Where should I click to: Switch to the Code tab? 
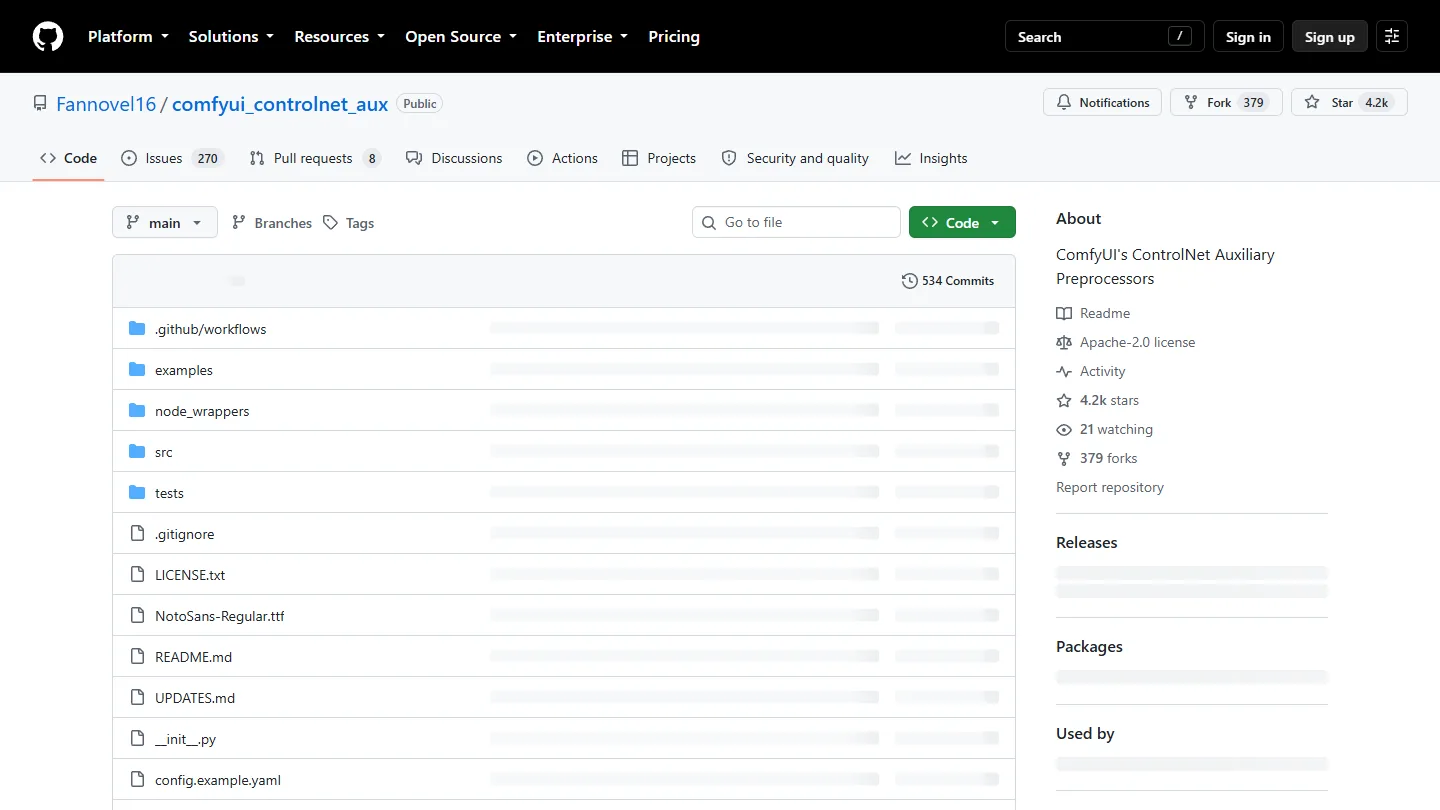pos(68,158)
